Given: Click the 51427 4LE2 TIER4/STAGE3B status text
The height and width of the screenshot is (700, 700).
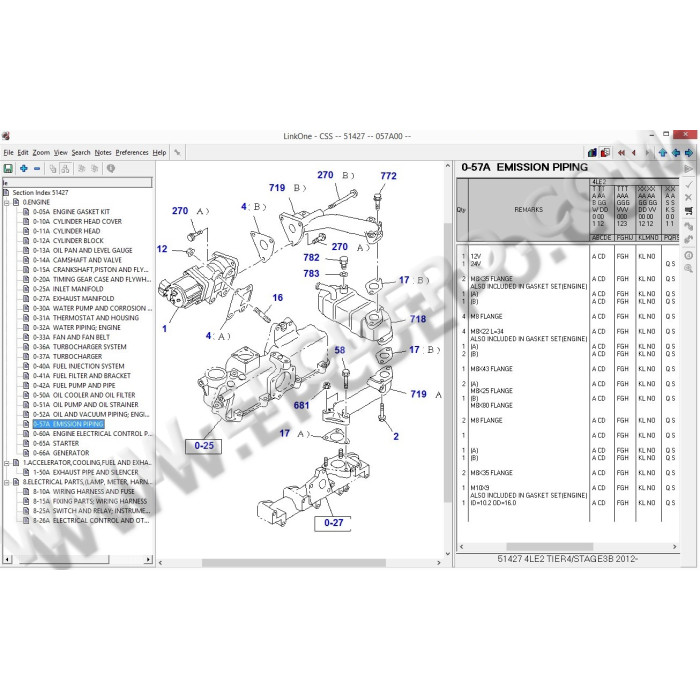Looking at the screenshot, I should point(567,559).
